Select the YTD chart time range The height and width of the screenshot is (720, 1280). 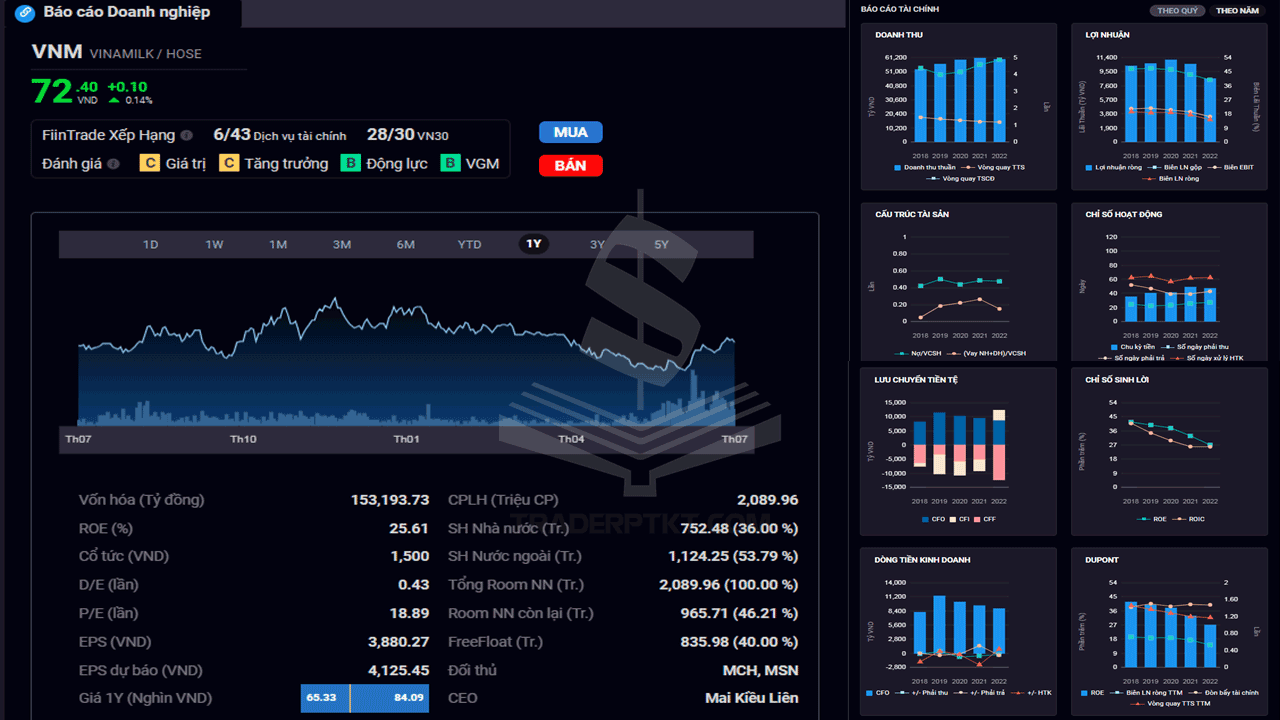469,244
